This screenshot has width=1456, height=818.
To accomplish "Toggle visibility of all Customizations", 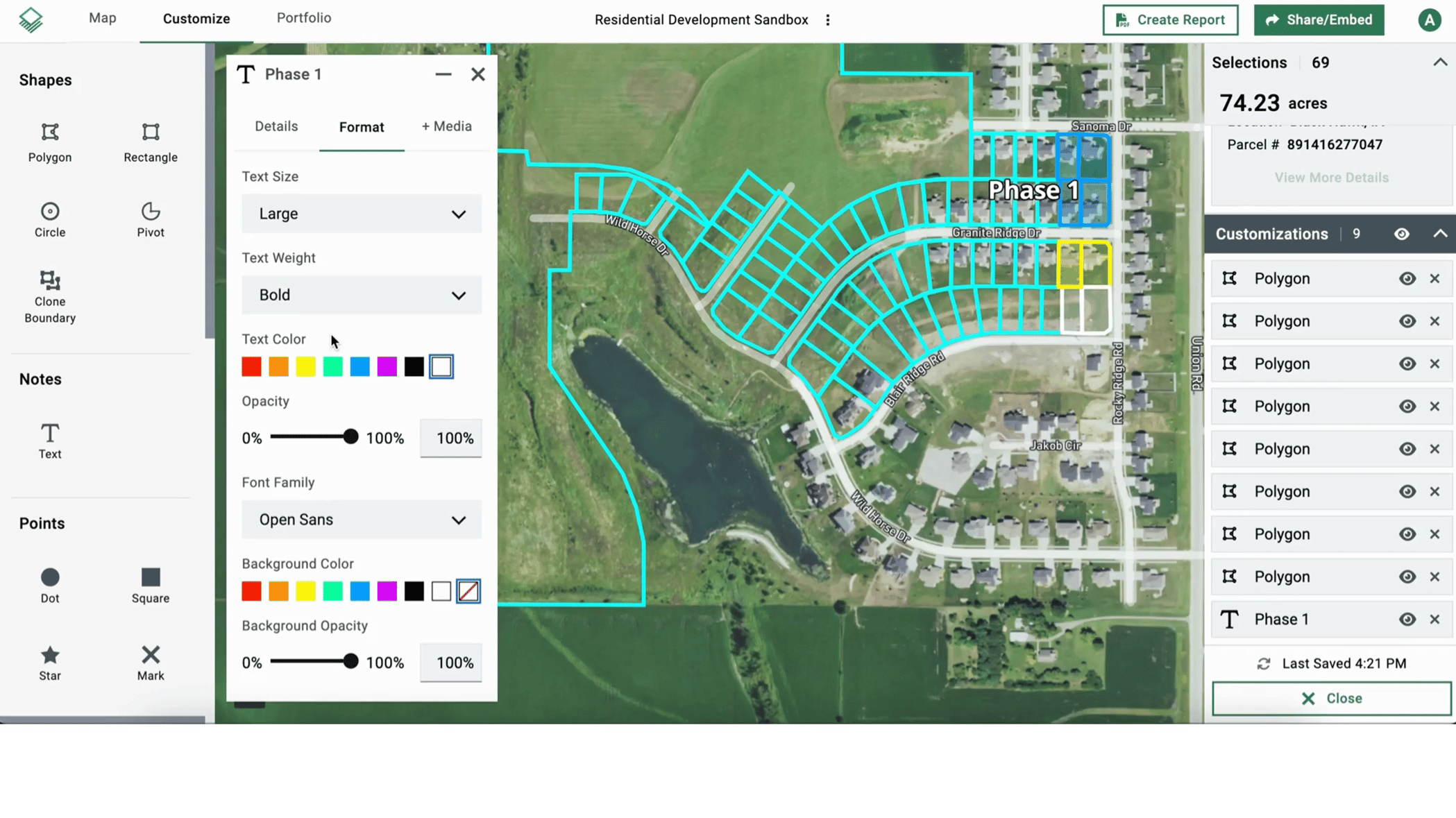I will click(1401, 234).
